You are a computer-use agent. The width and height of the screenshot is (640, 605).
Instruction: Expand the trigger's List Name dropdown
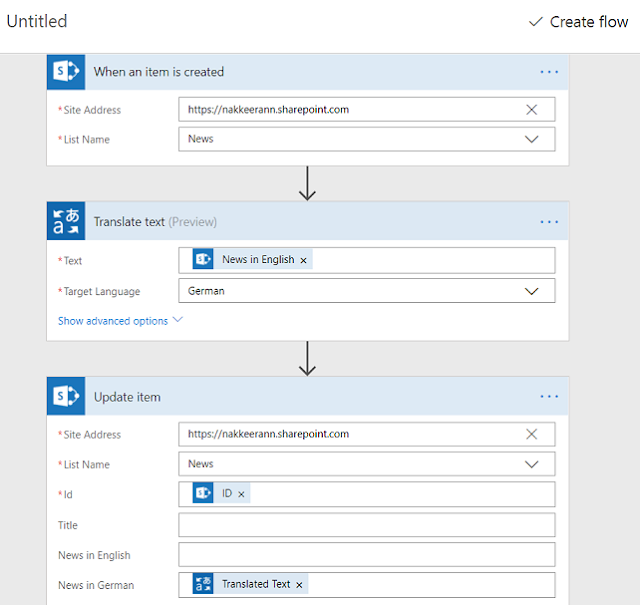click(532, 139)
